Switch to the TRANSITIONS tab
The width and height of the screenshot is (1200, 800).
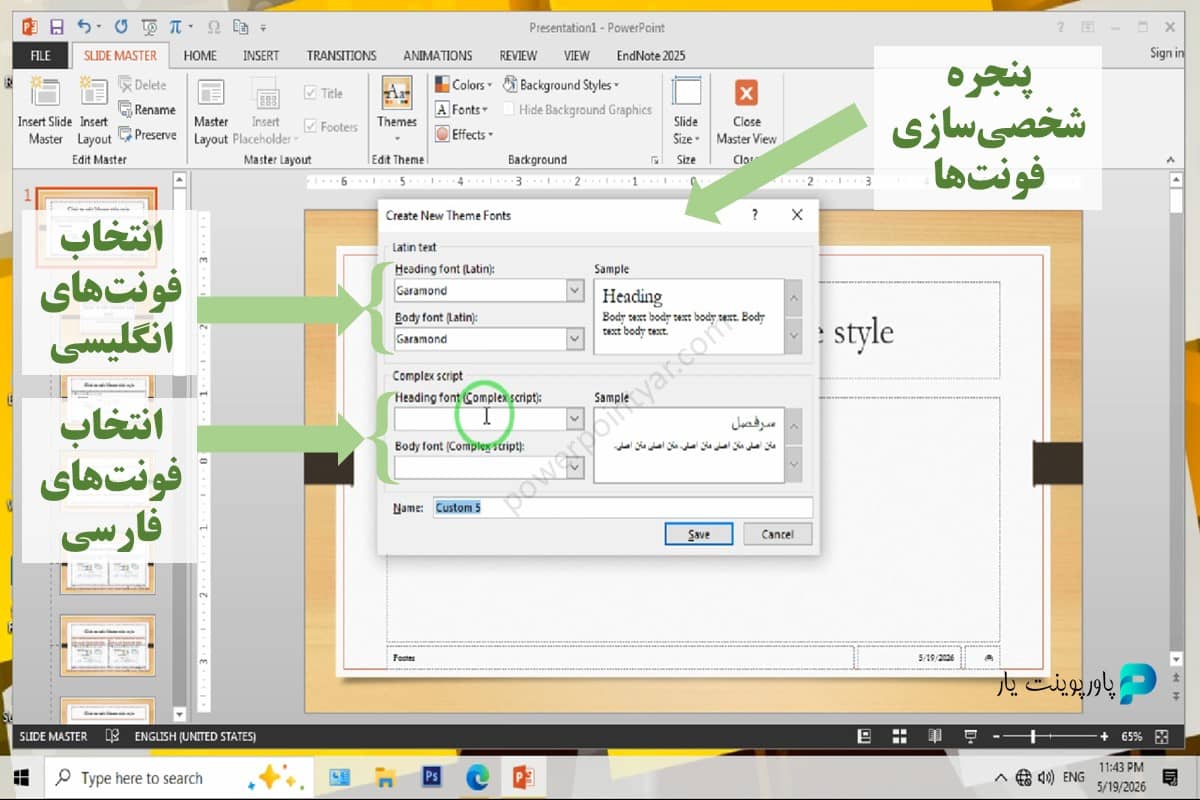tap(341, 56)
